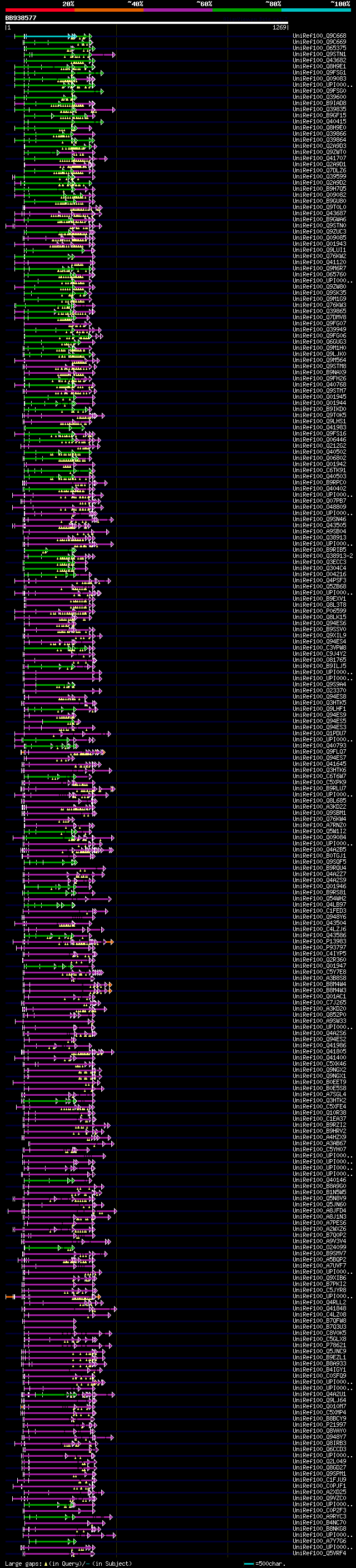Image resolution: width=356 pixels, height=1568 pixels.
Task: Select the hit UniRef100_Q6CCD3
Action: [x=319, y=1450]
